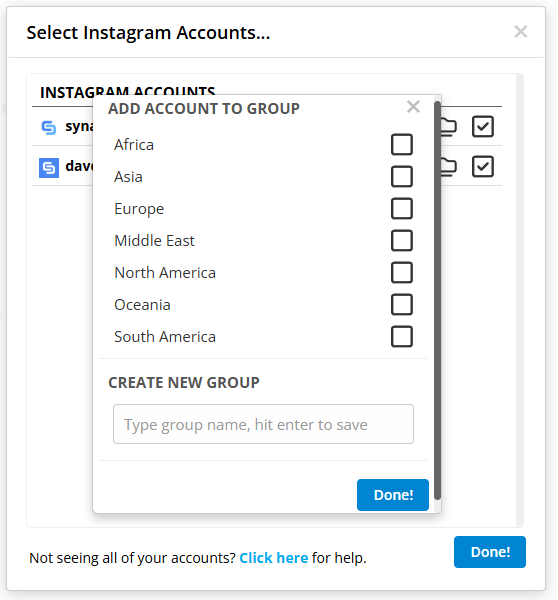Close the Add Account to Group popup
The image size is (558, 600).
click(x=413, y=107)
